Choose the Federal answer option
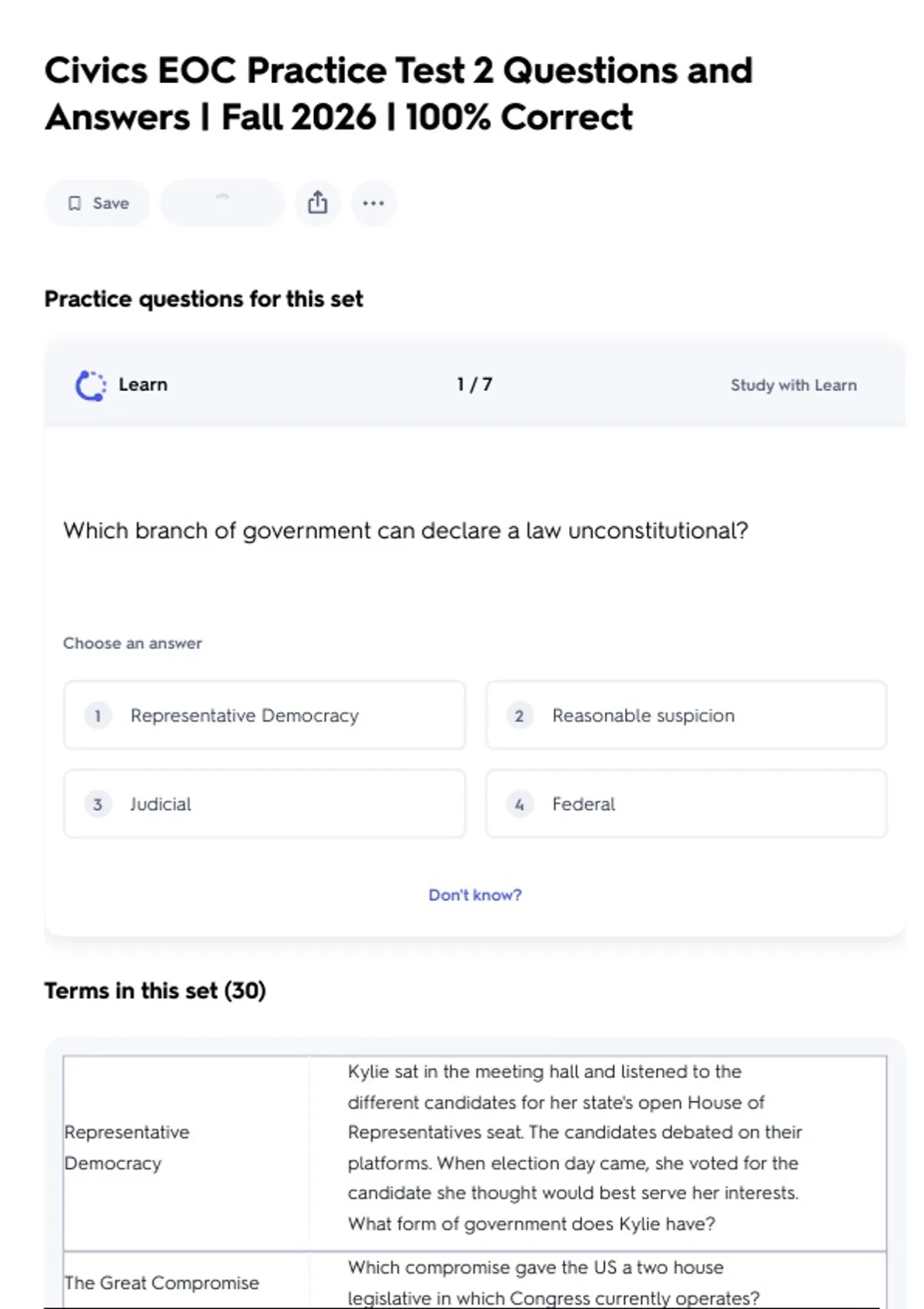The width and height of the screenshot is (924, 1309). pos(685,804)
